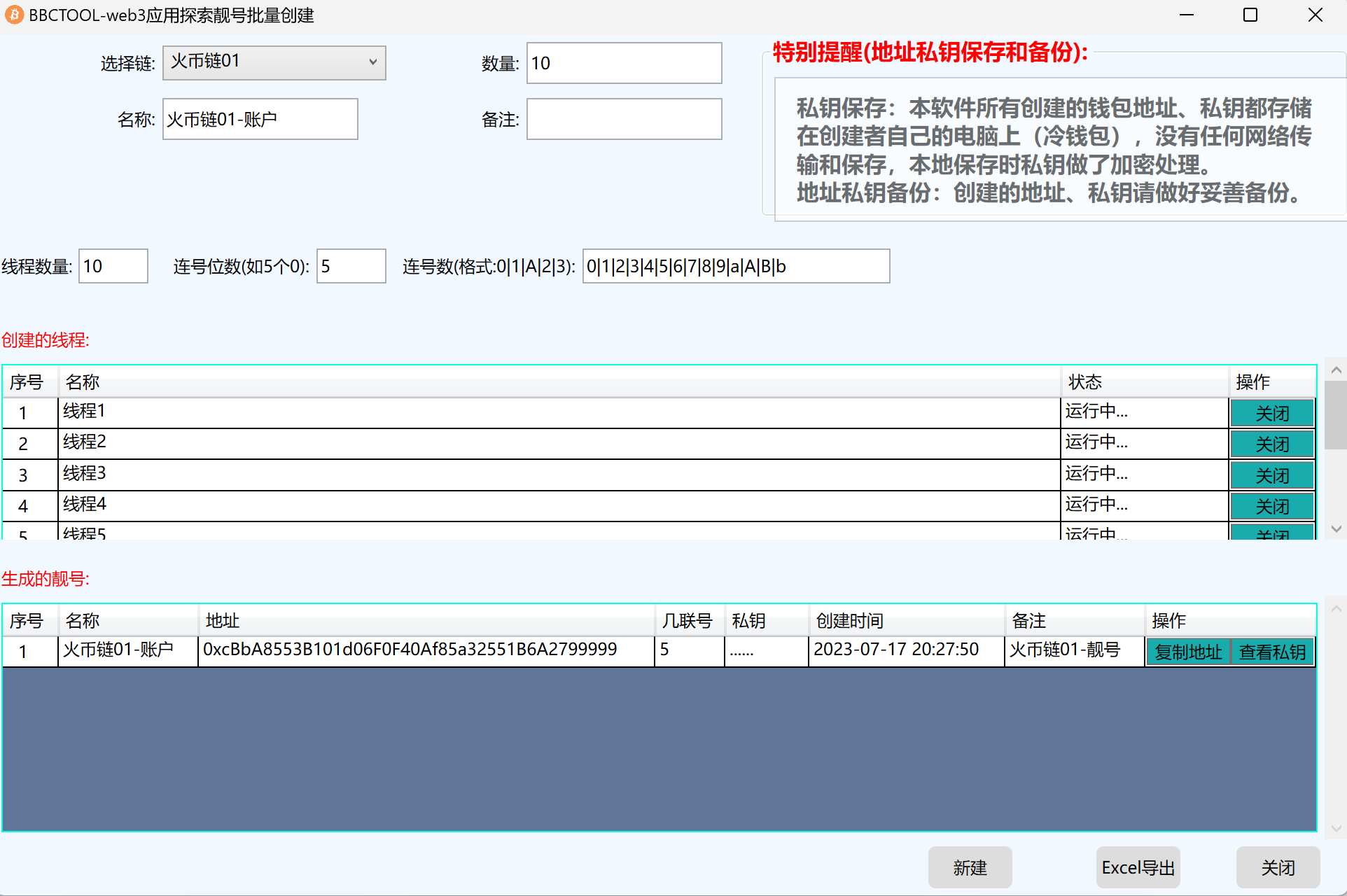
Task: Copy address with 复制地址 button
Action: coord(1188,652)
